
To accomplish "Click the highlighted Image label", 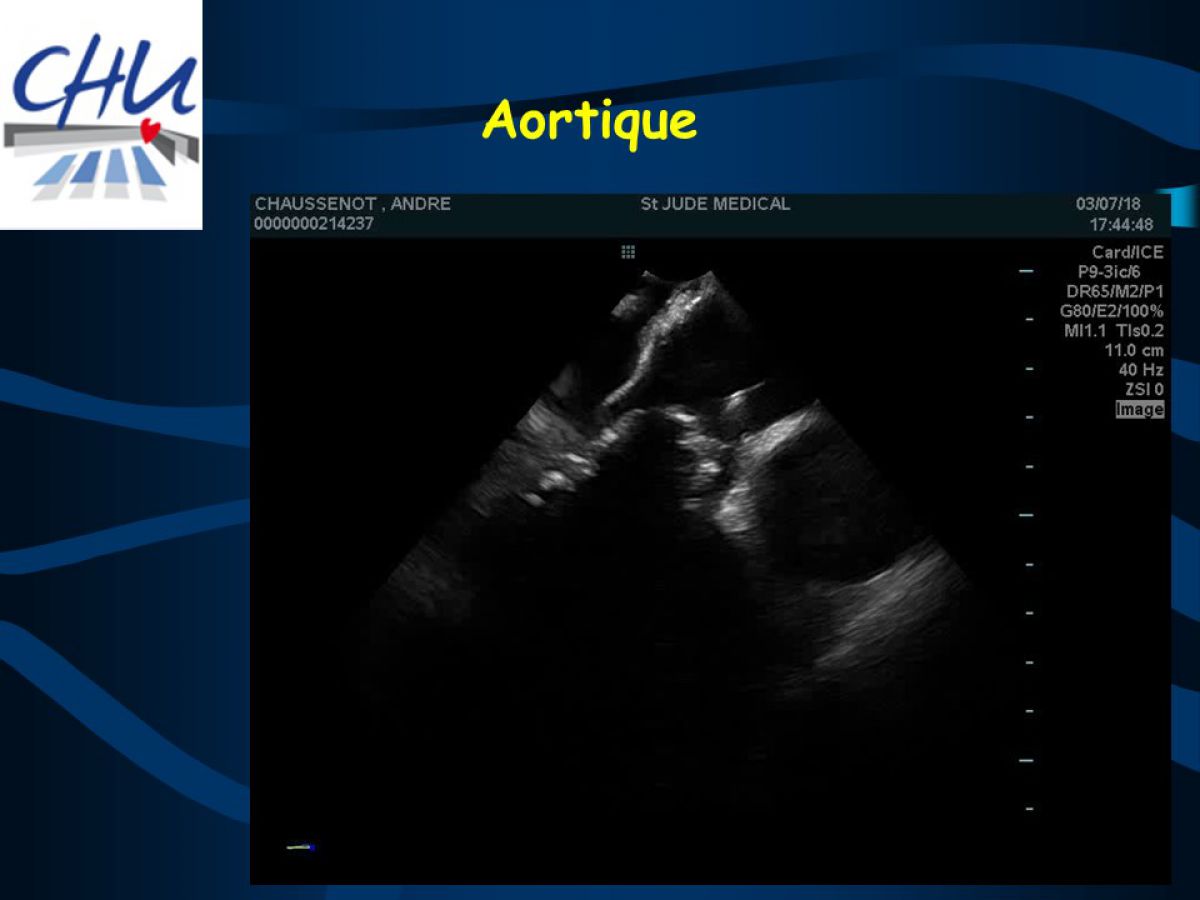I will (x=1140, y=410).
